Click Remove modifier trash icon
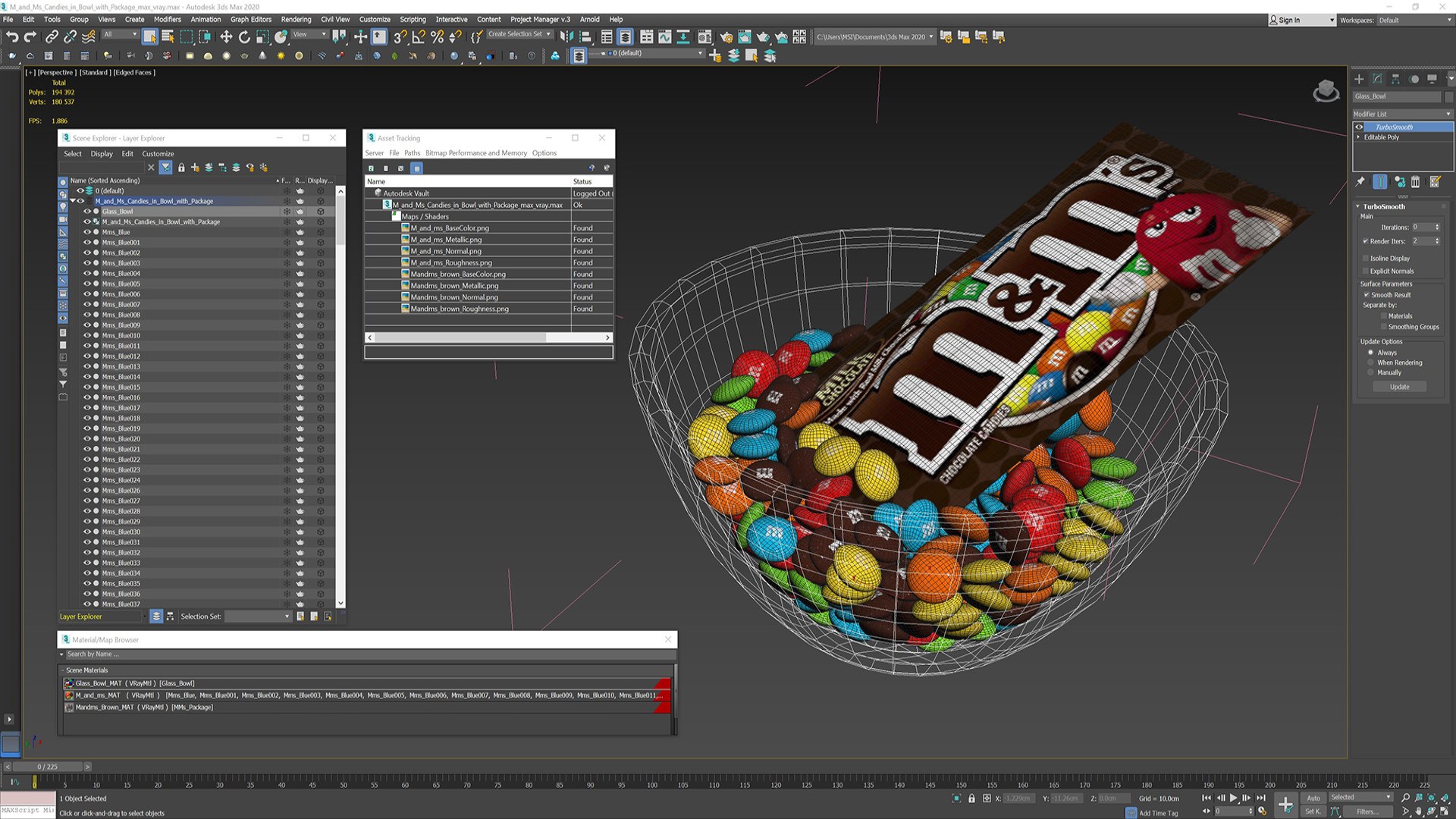The height and width of the screenshot is (819, 1456). tap(1415, 182)
